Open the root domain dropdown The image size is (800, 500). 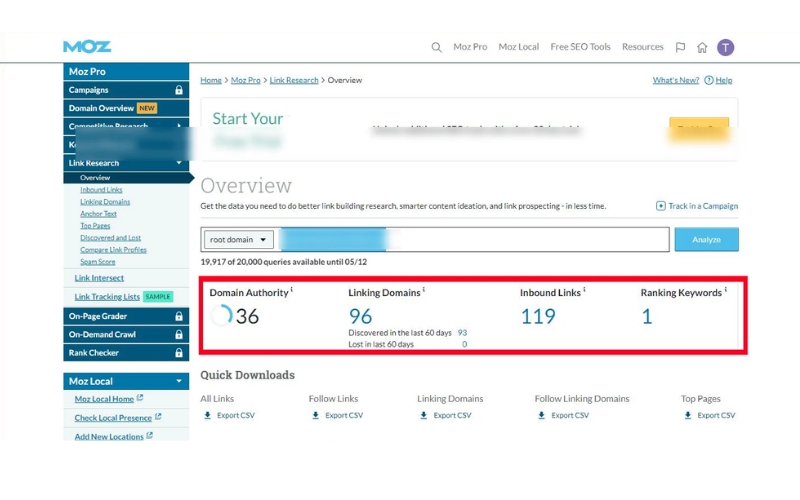pos(239,239)
